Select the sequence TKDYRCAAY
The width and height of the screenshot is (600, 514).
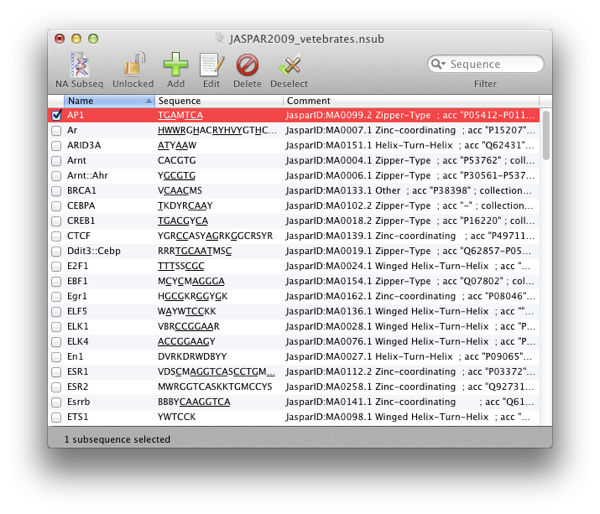[x=185, y=206]
